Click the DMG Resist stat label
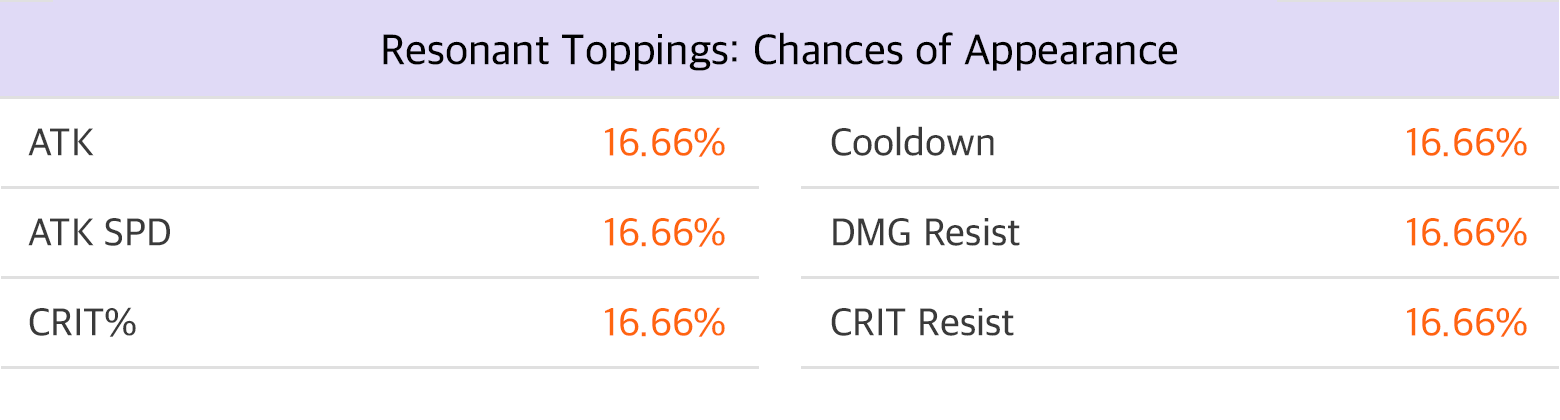The image size is (1560, 420). pos(925,234)
